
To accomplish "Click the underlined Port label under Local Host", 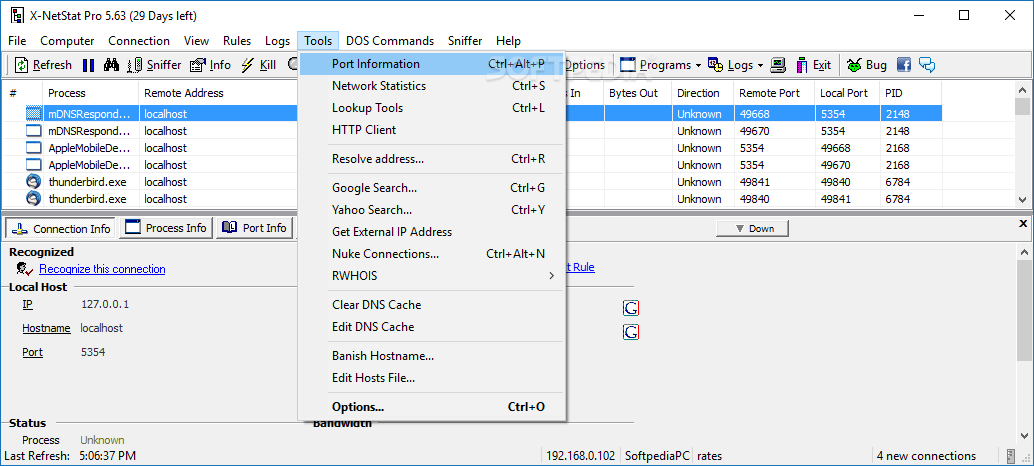I will (x=32, y=353).
